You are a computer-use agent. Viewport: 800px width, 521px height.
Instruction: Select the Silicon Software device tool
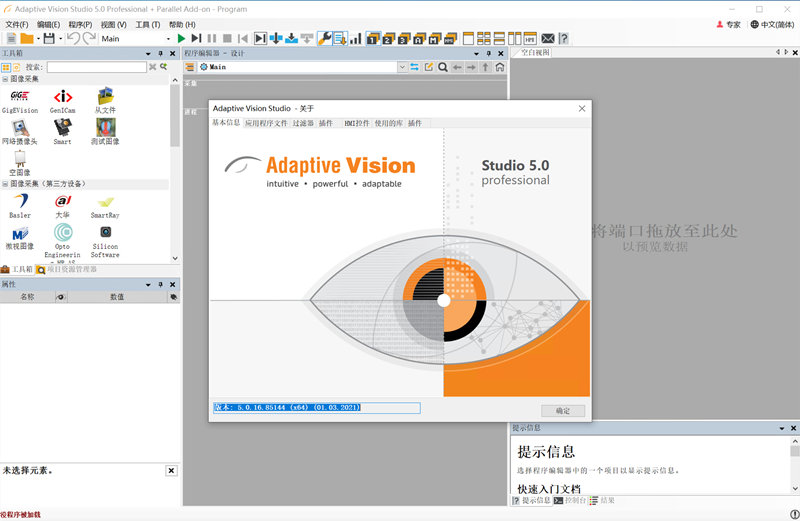pyautogui.click(x=105, y=241)
